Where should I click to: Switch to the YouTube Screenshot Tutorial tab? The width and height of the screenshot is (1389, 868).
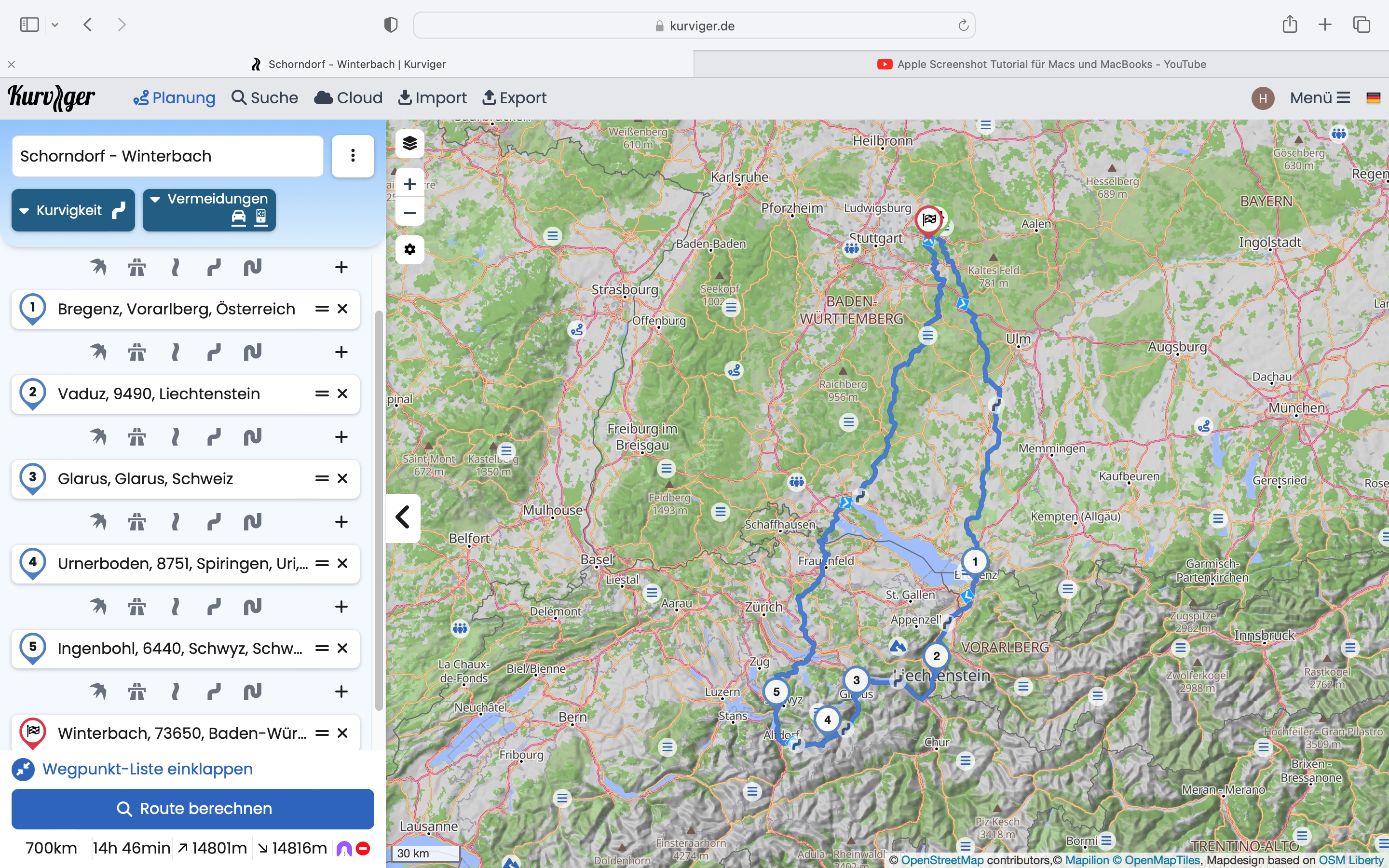1041,64
